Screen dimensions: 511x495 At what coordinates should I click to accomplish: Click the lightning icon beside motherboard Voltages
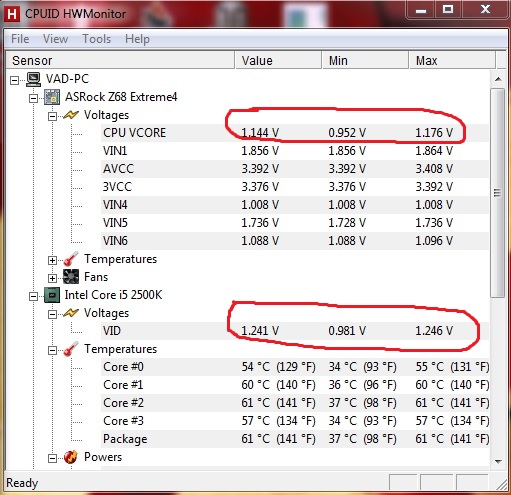pos(71,115)
